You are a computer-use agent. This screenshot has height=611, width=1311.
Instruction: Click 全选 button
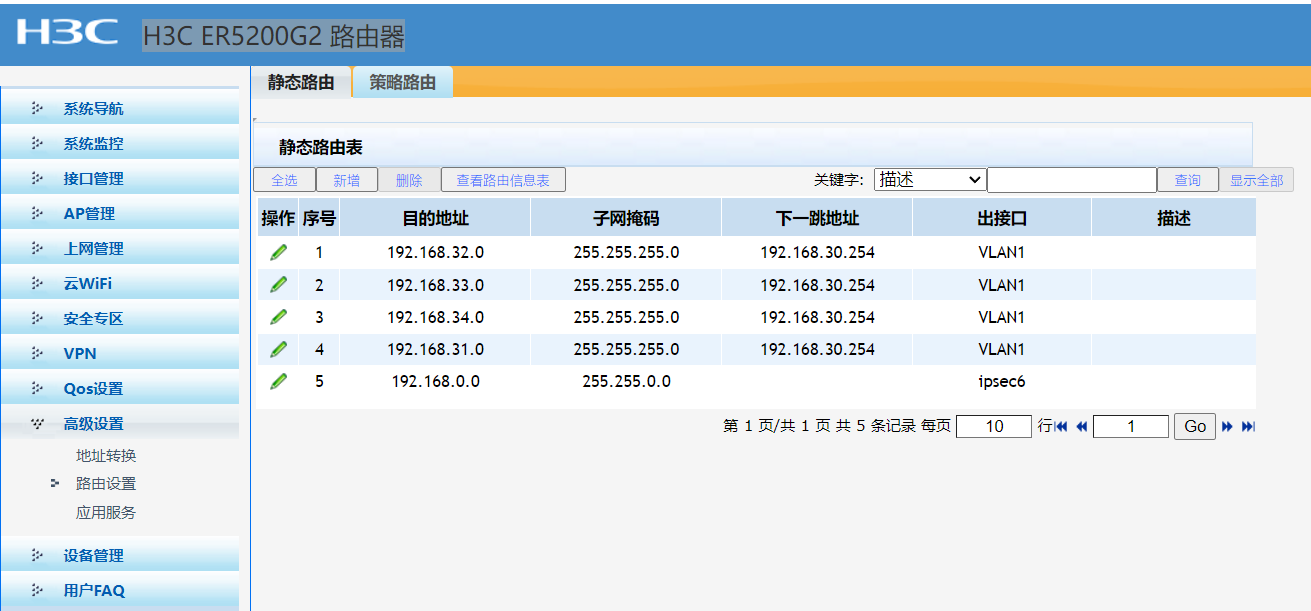[x=284, y=180]
